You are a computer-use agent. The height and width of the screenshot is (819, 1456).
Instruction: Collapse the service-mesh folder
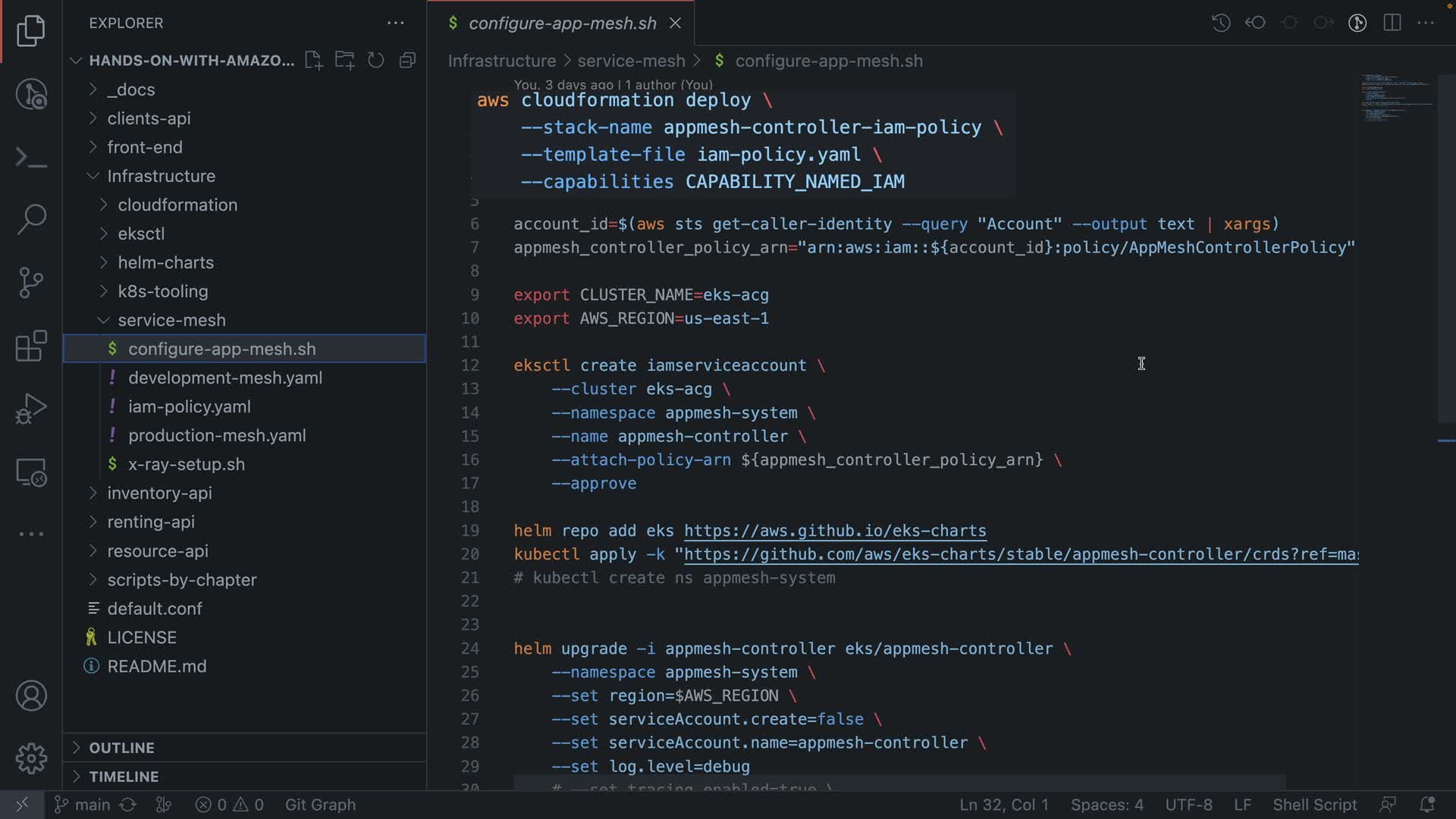(x=171, y=320)
